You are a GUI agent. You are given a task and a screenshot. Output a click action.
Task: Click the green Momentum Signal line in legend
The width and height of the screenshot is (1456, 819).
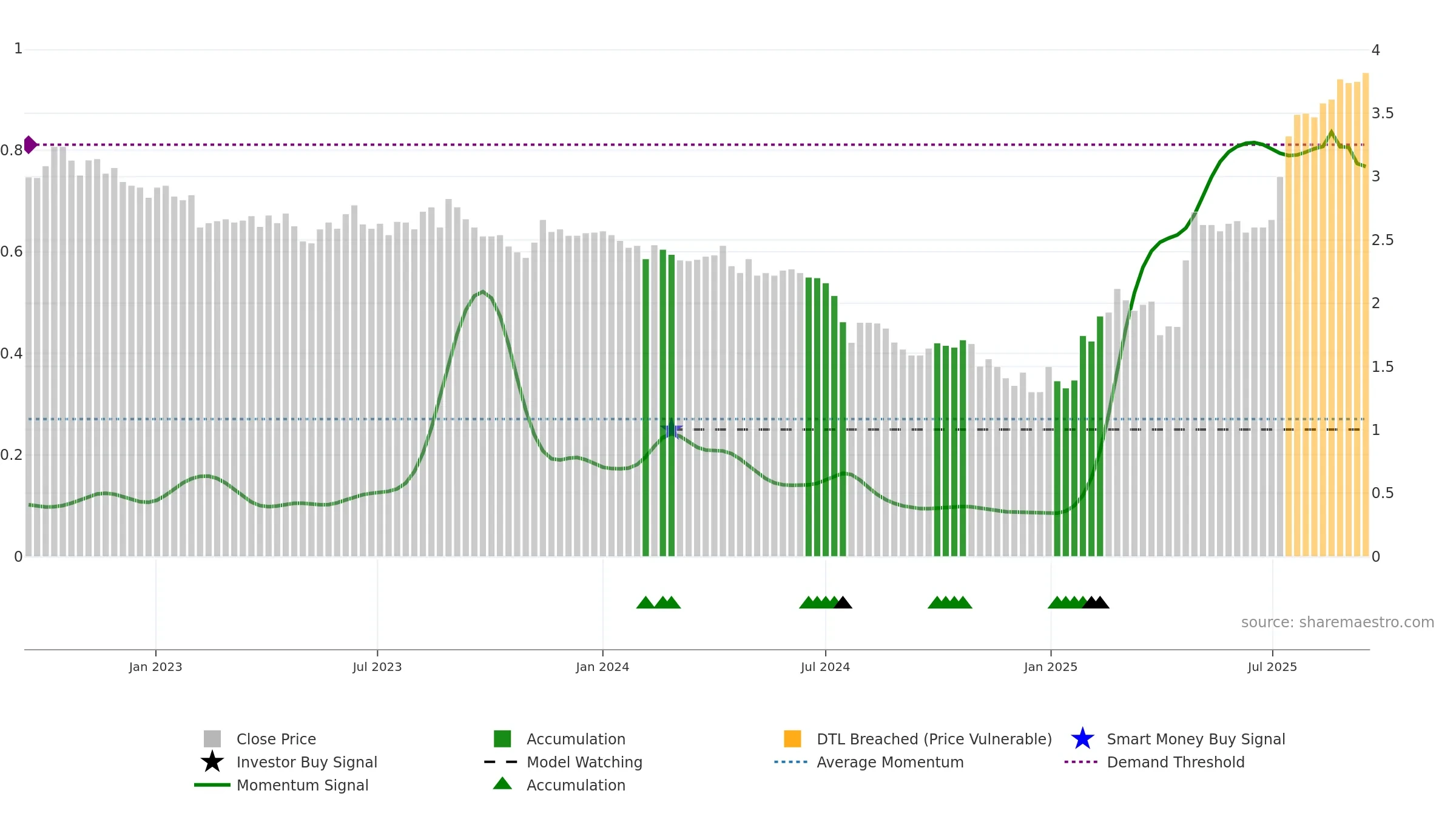click(212, 785)
